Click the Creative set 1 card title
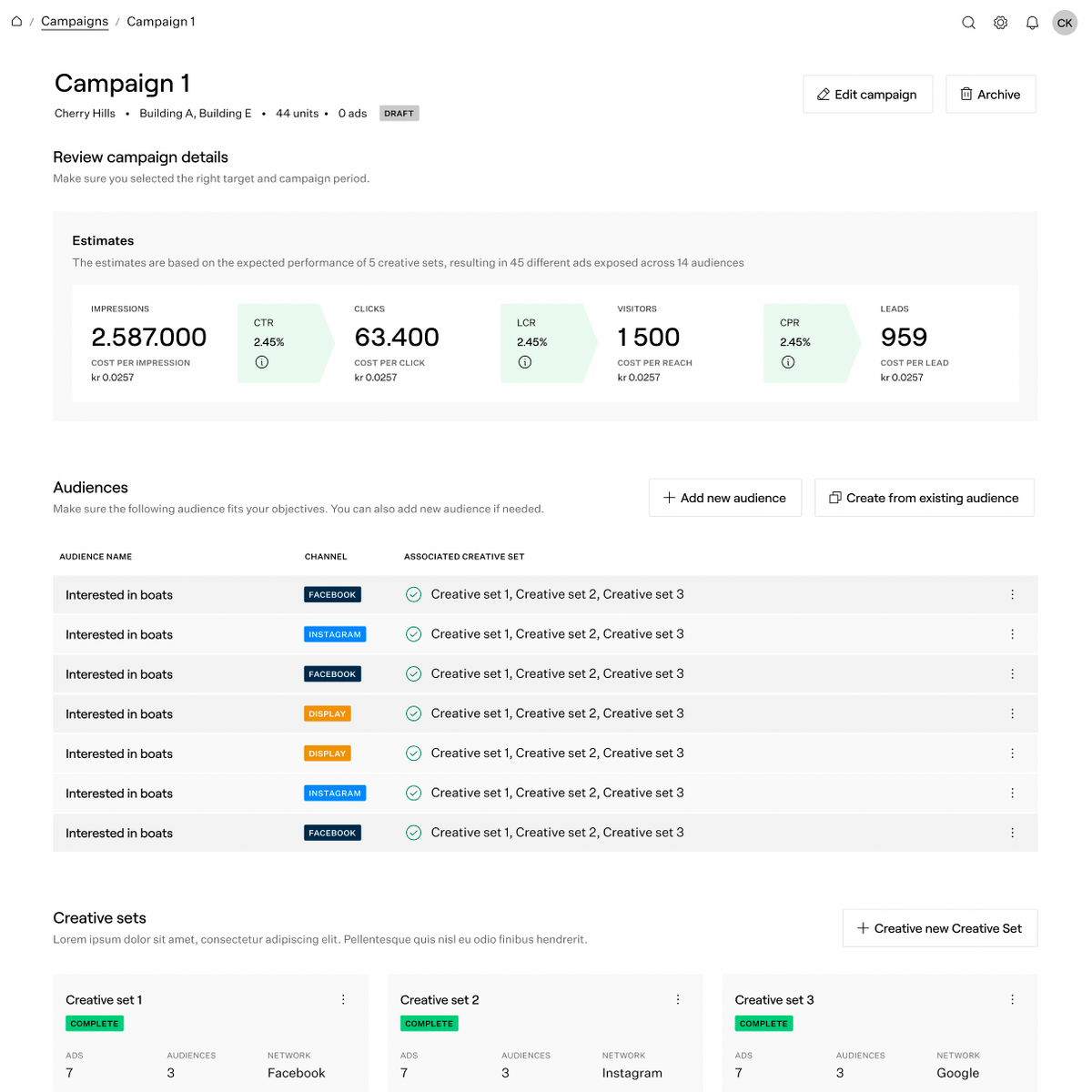Viewport: 1092px width, 1092px height. coord(104,1000)
